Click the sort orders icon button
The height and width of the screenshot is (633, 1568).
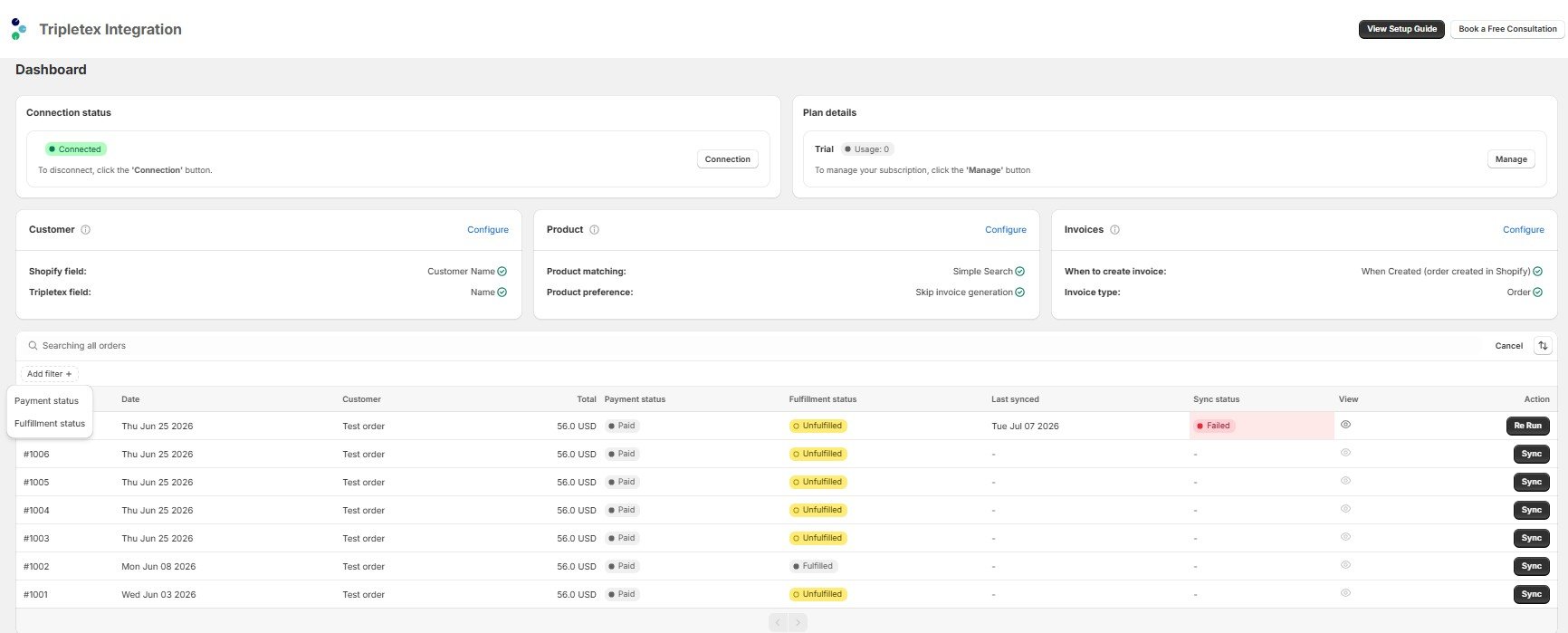[x=1544, y=346]
